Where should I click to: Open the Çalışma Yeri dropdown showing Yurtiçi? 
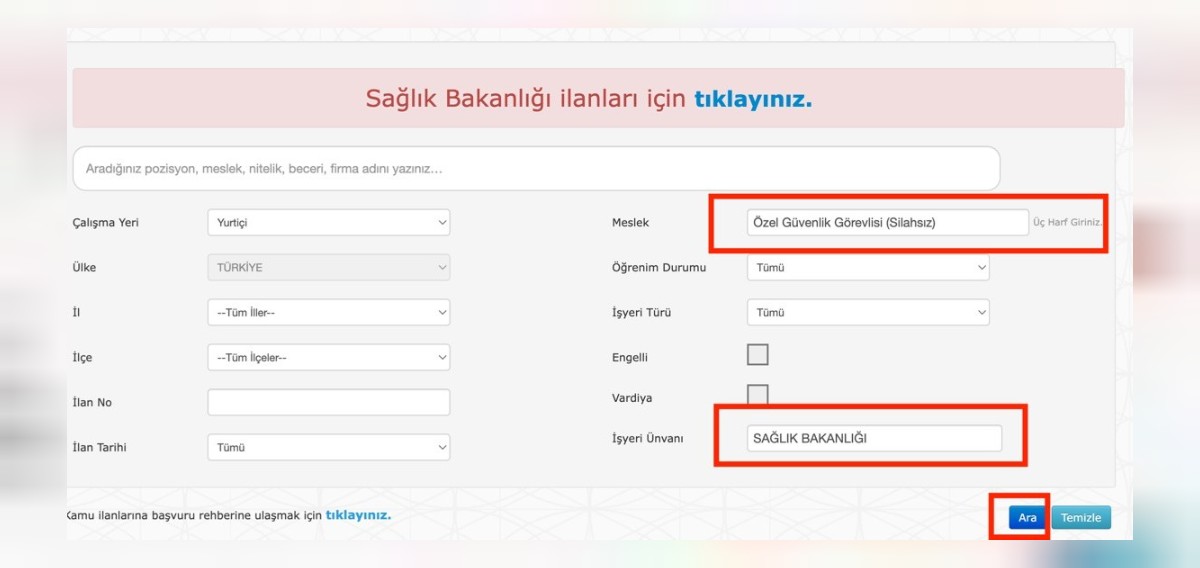(x=328, y=223)
